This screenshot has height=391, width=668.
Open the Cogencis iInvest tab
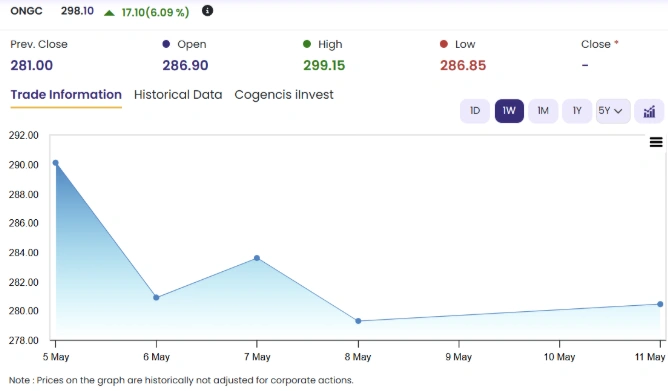[284, 95]
